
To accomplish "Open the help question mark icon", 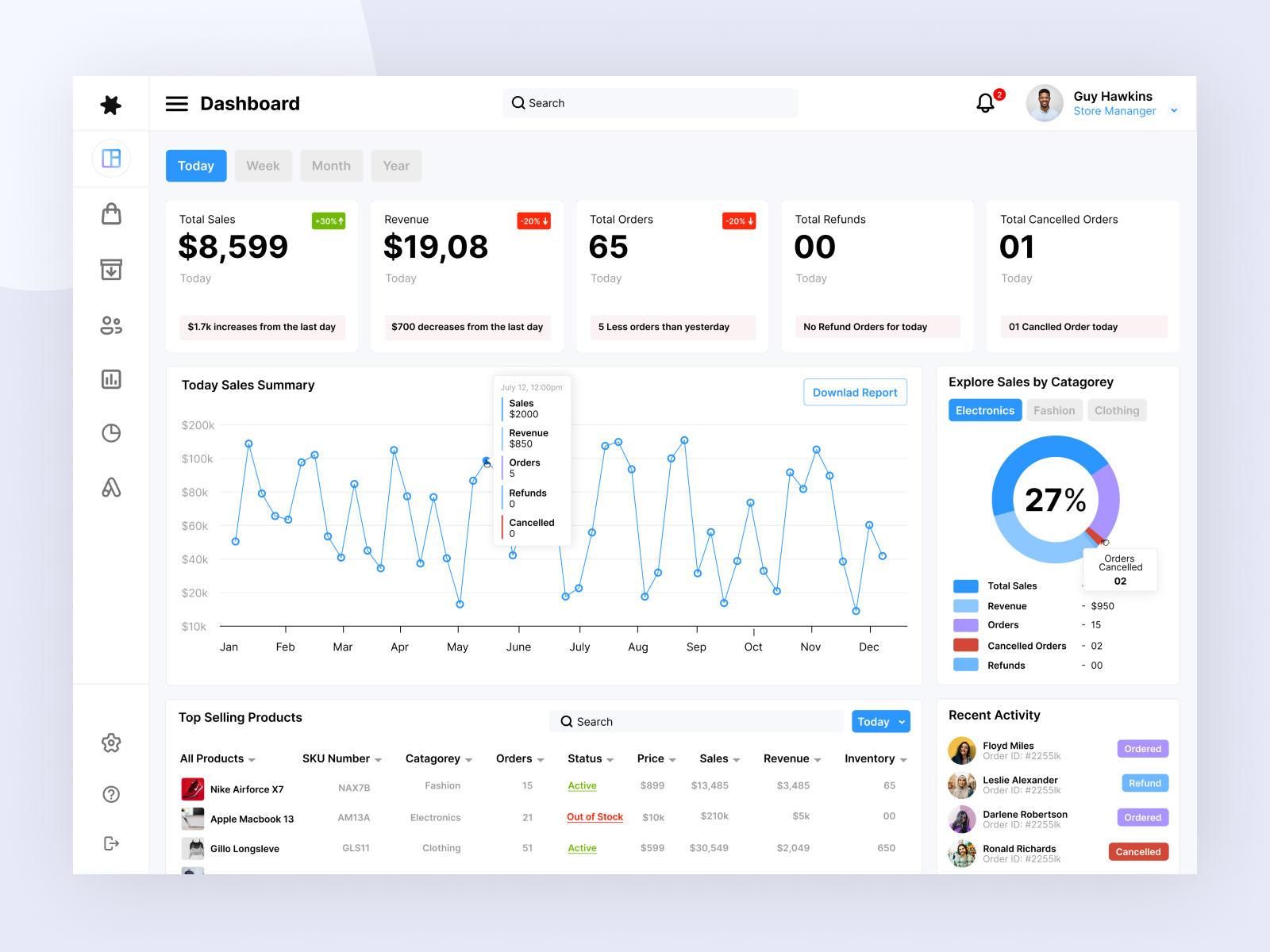I will point(111,793).
